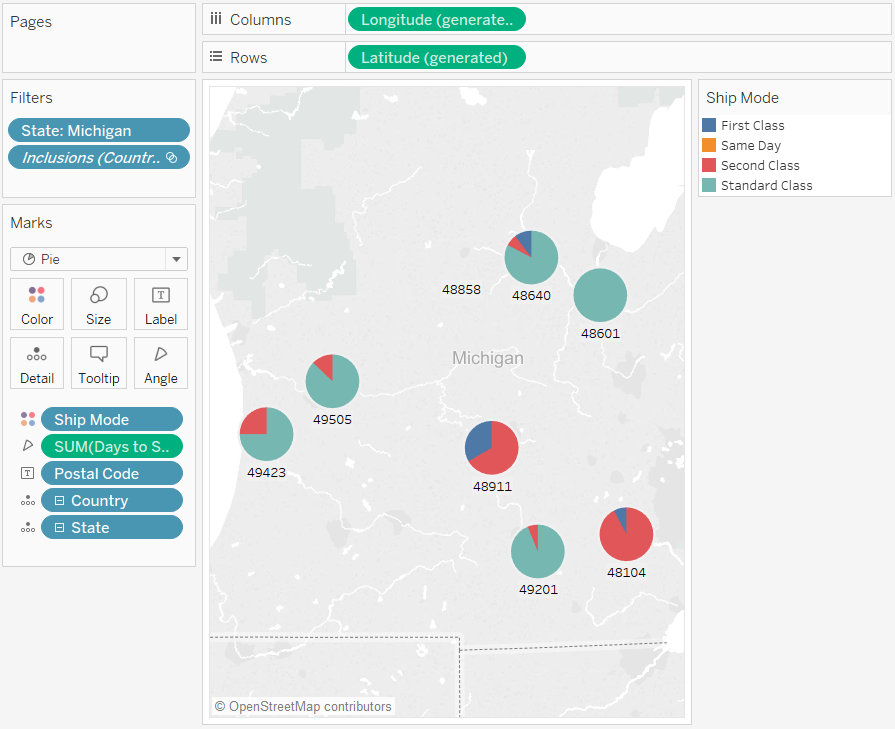895x729 pixels.
Task: Highlight Second Class in the legend
Action: pyautogui.click(x=759, y=165)
